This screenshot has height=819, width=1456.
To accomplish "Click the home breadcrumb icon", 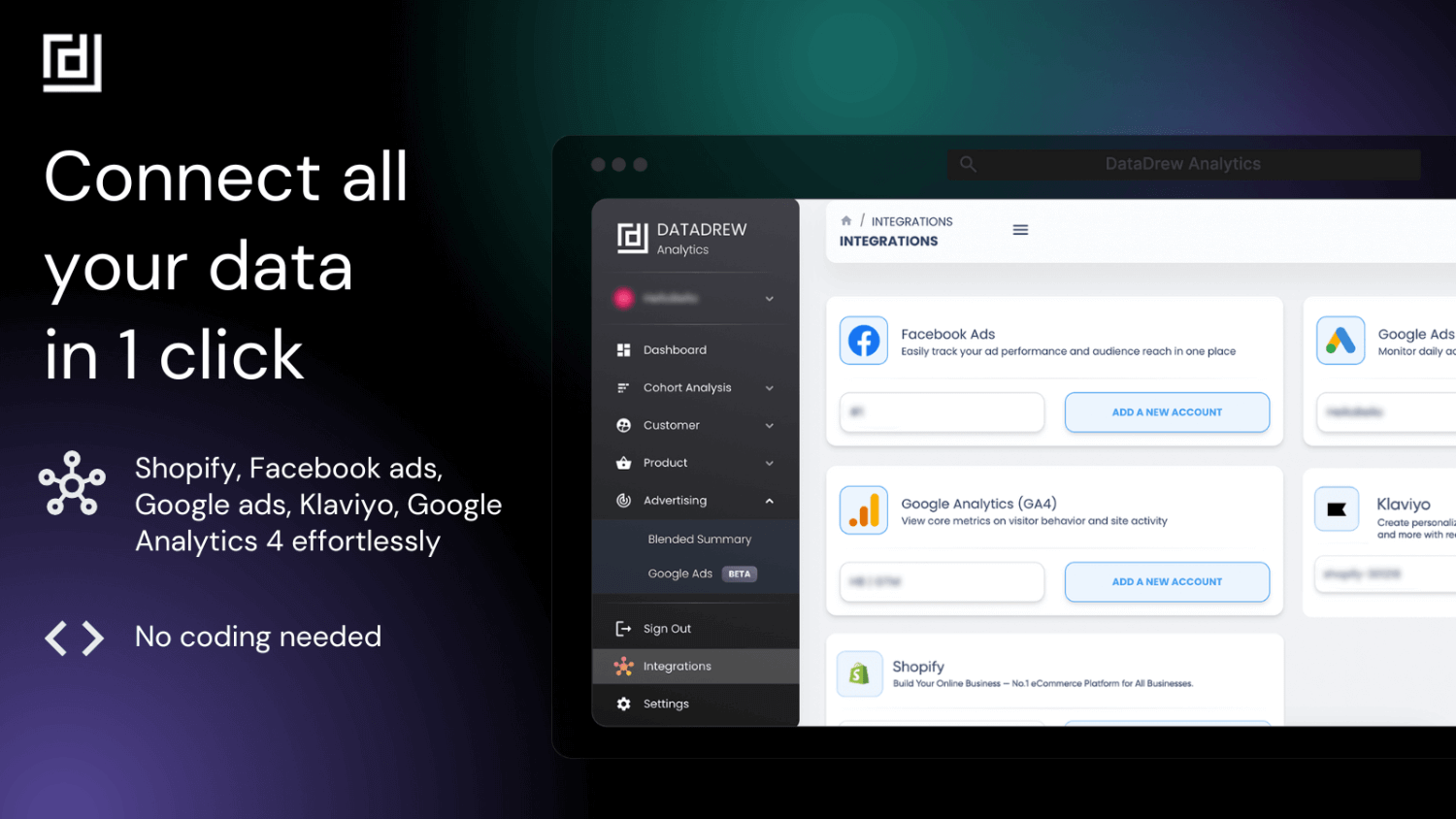I will (x=846, y=221).
